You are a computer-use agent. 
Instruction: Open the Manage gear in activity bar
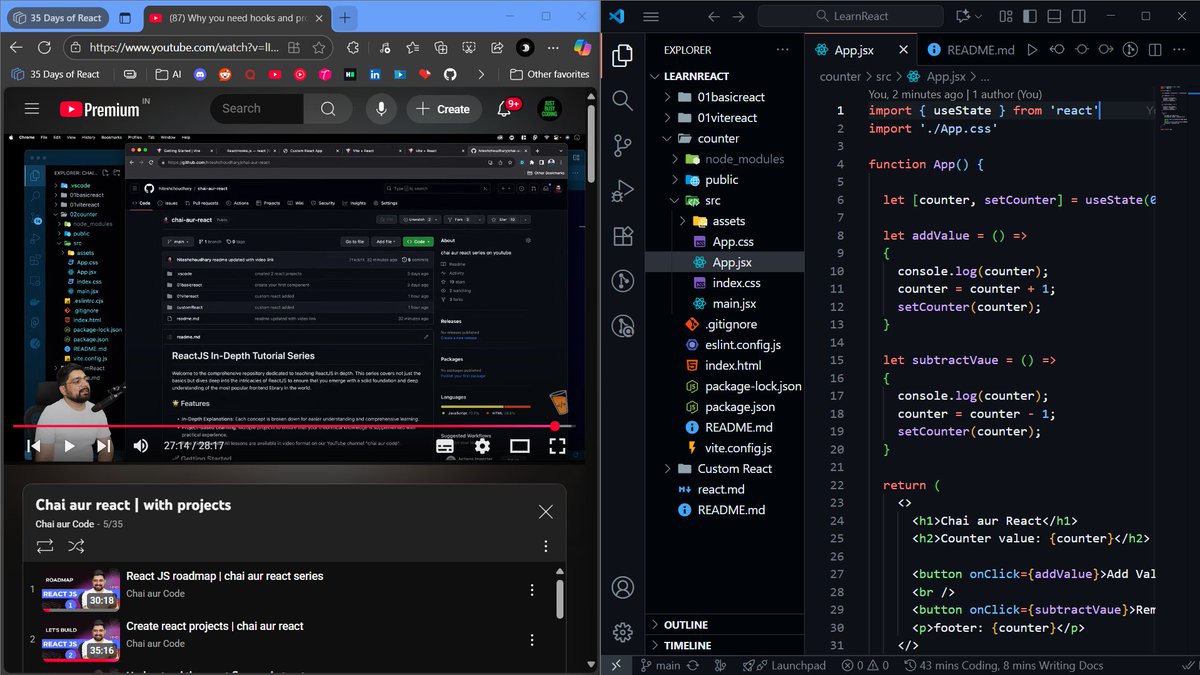tap(622, 632)
